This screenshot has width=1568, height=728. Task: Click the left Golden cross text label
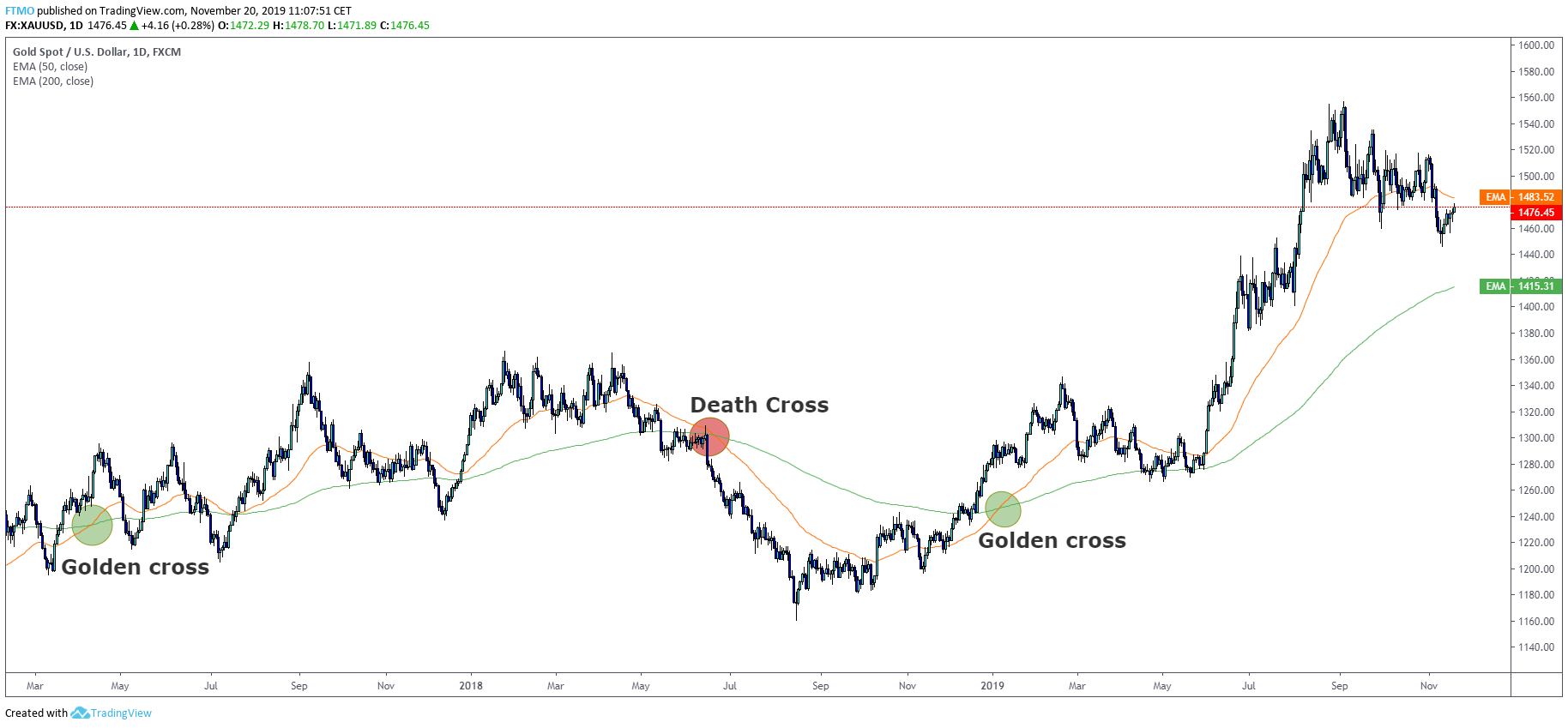coord(136,567)
